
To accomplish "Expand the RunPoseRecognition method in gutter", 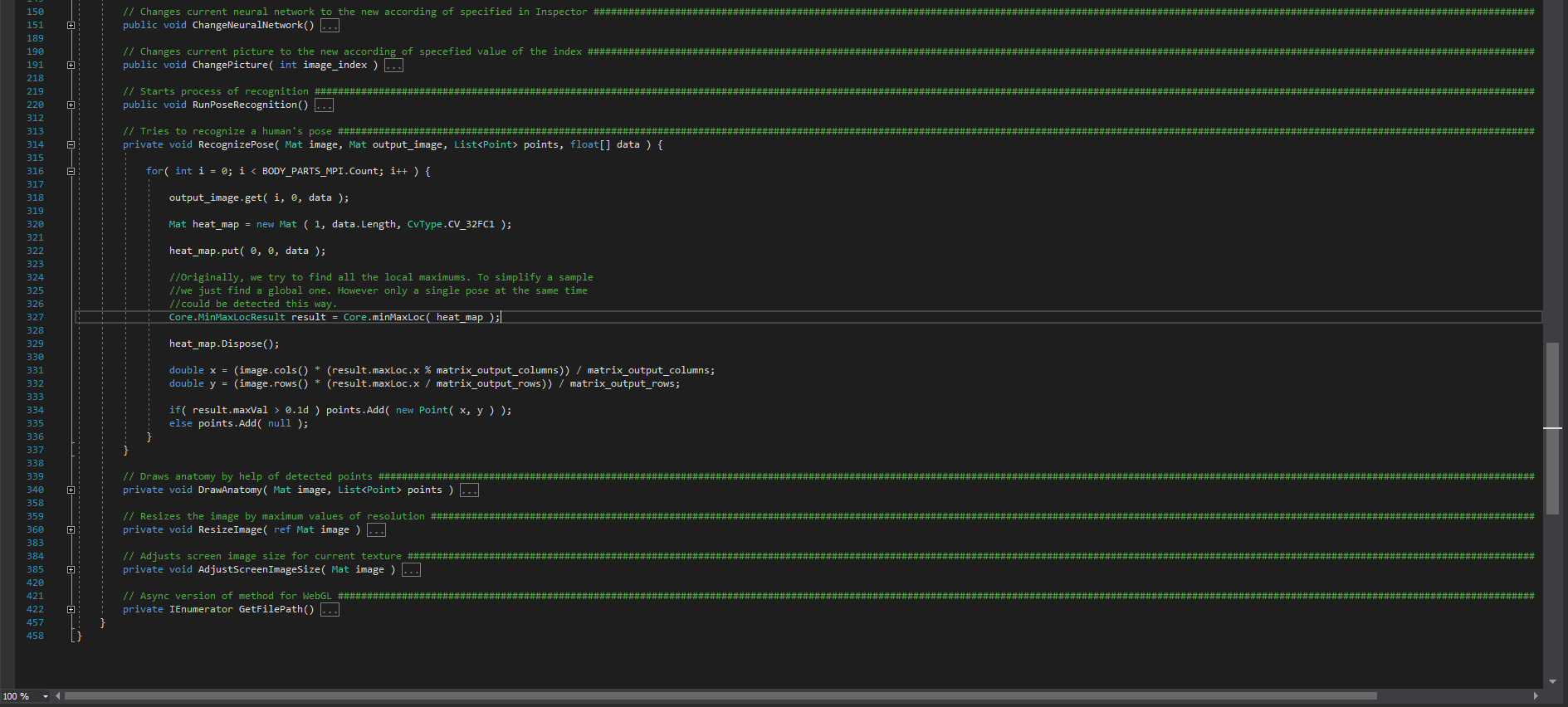I will pos(71,105).
